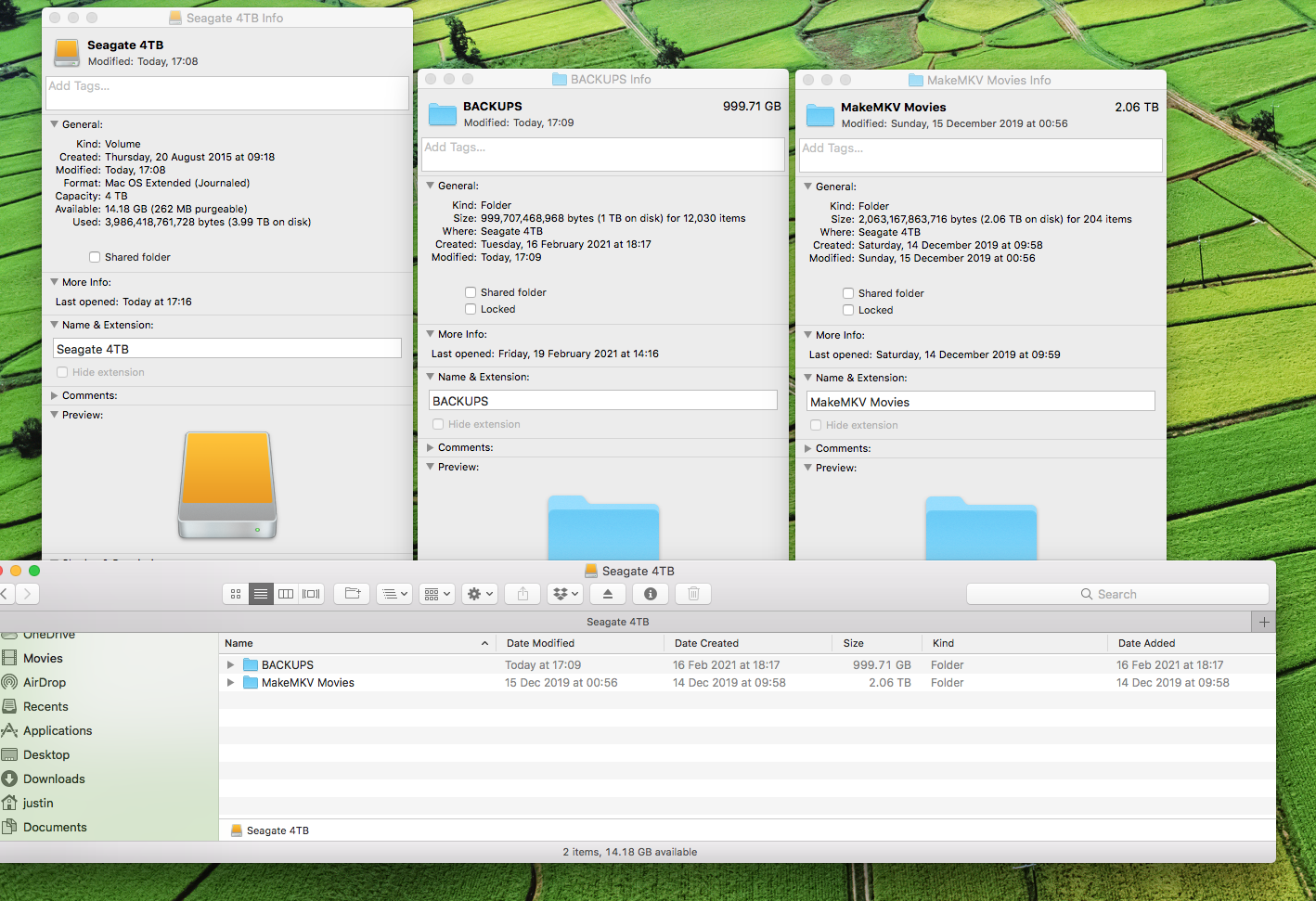This screenshot has width=1316, height=901.
Task: Open Downloads in the sidebar
Action: pos(54,779)
